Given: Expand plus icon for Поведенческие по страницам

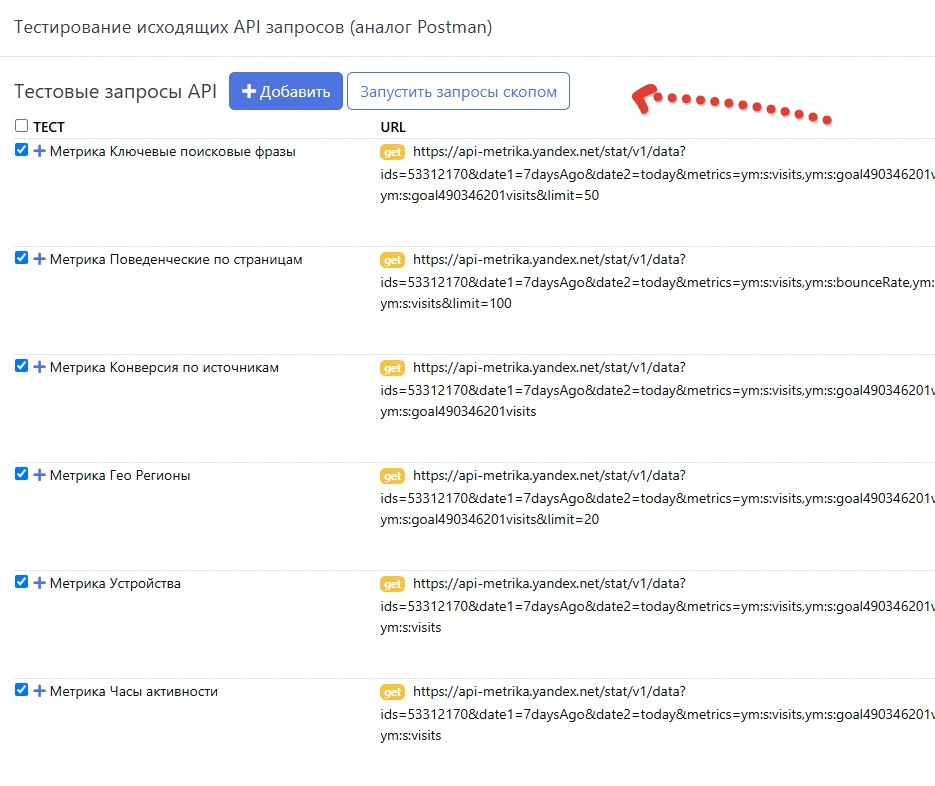Looking at the screenshot, I should (x=39, y=259).
